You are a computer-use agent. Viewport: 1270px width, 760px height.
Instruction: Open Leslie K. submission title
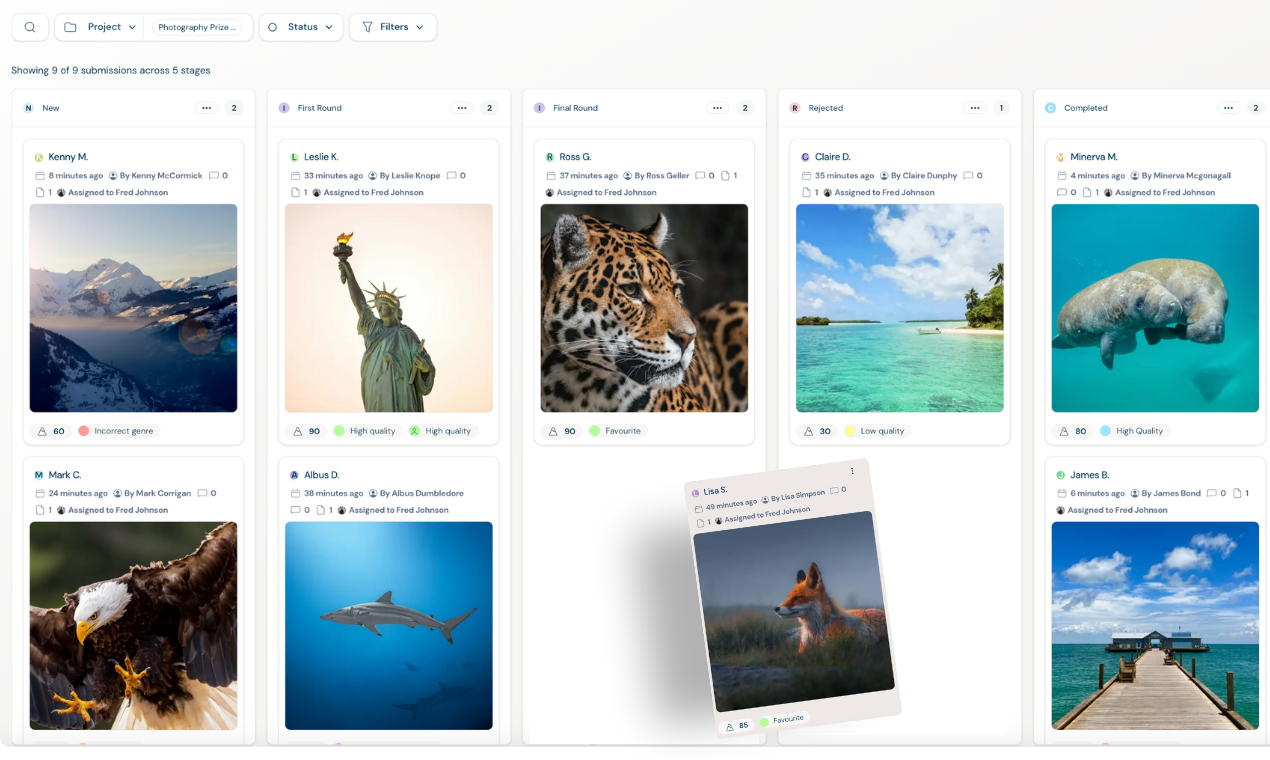321,157
